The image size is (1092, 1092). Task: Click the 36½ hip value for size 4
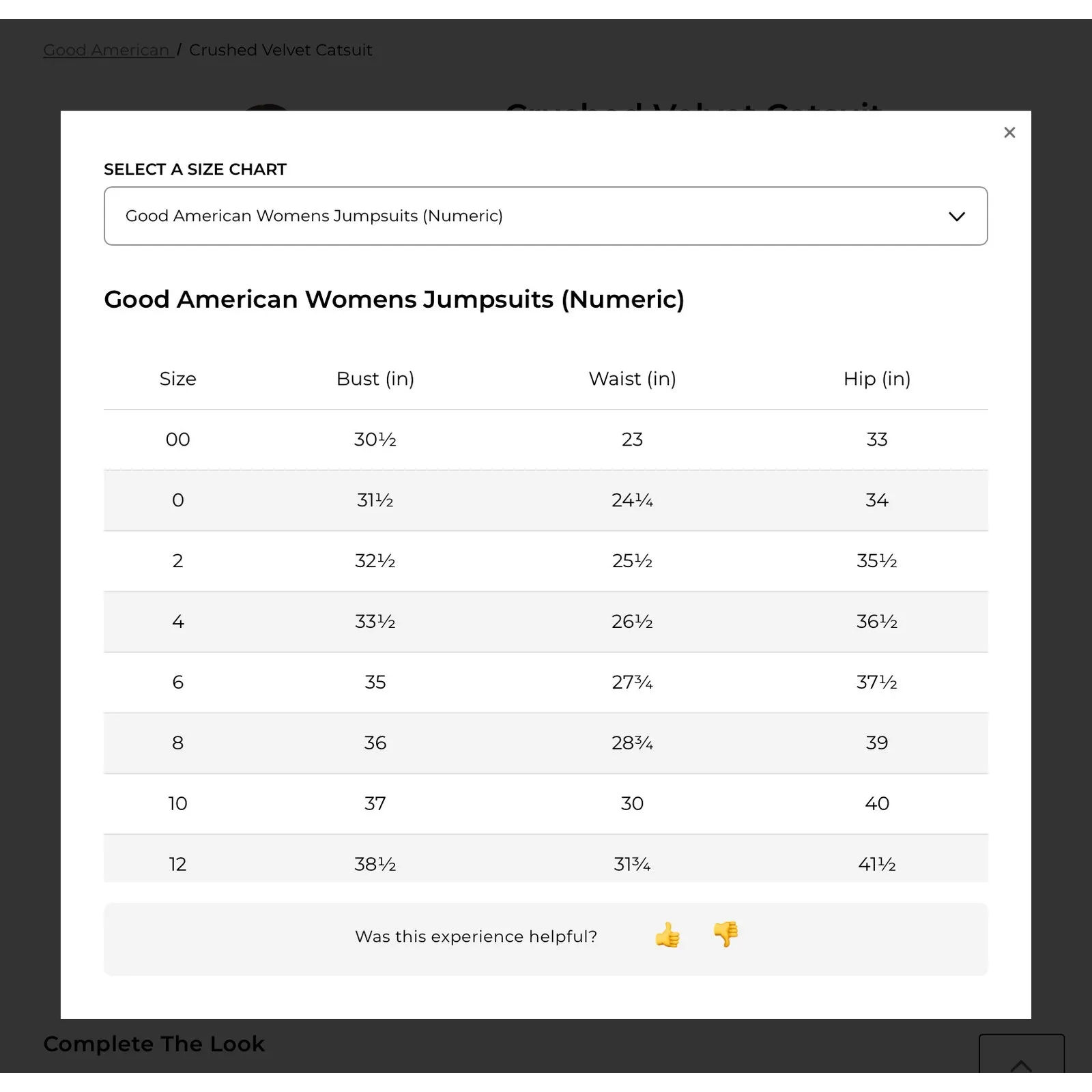coord(877,622)
